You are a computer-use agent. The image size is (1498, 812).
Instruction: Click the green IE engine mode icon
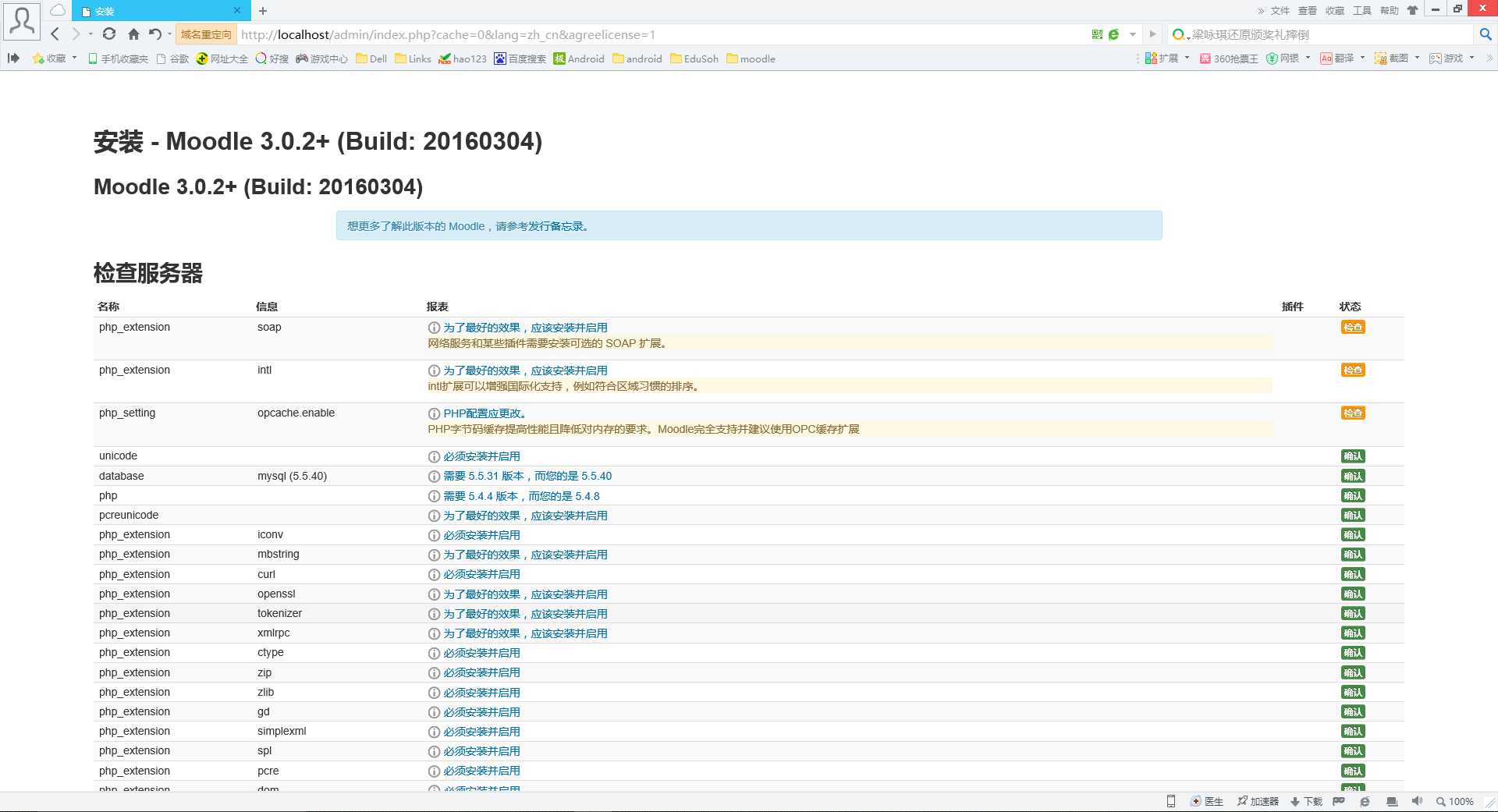1113,34
